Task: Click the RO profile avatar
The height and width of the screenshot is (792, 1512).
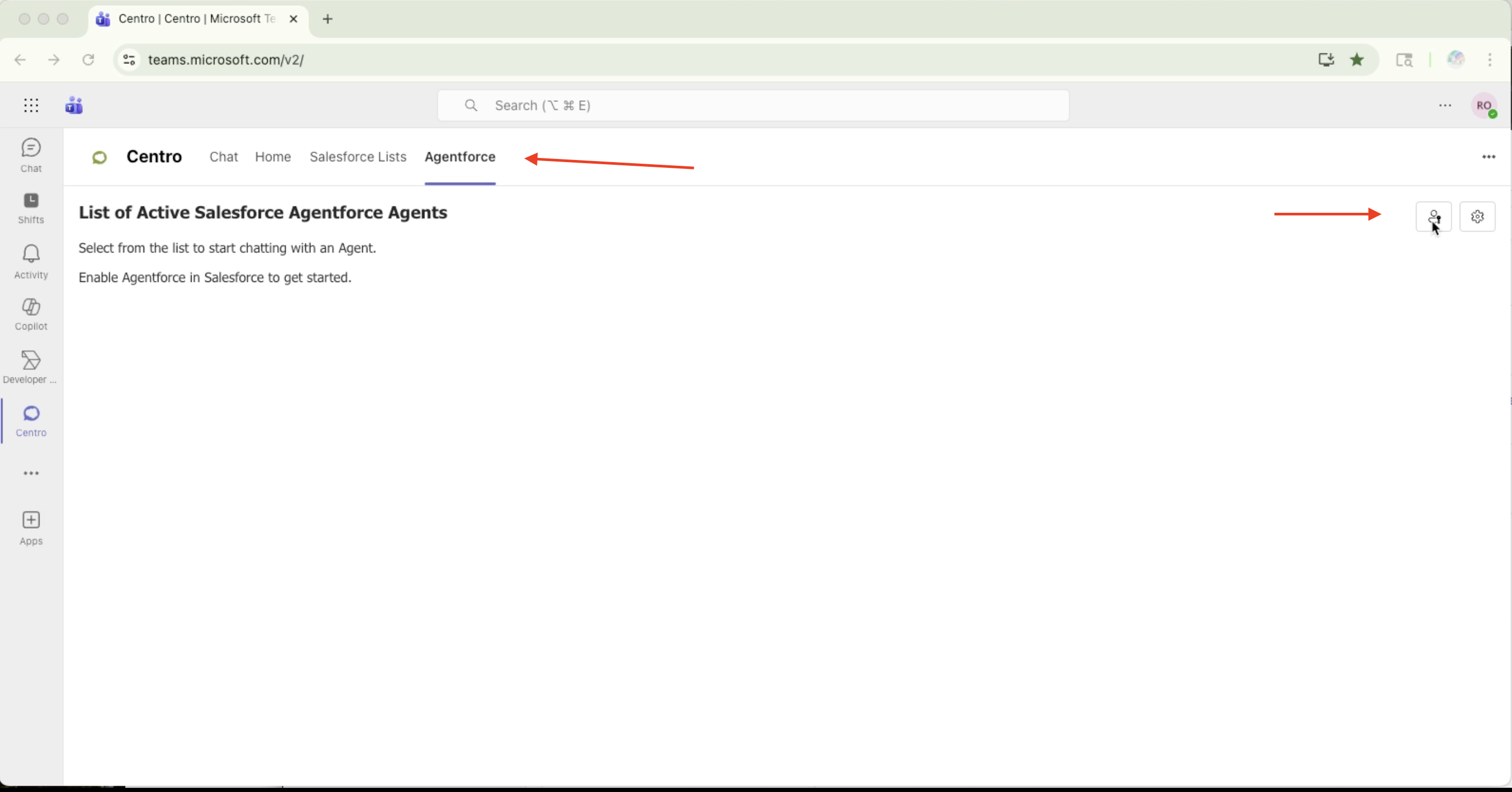Action: coord(1483,106)
